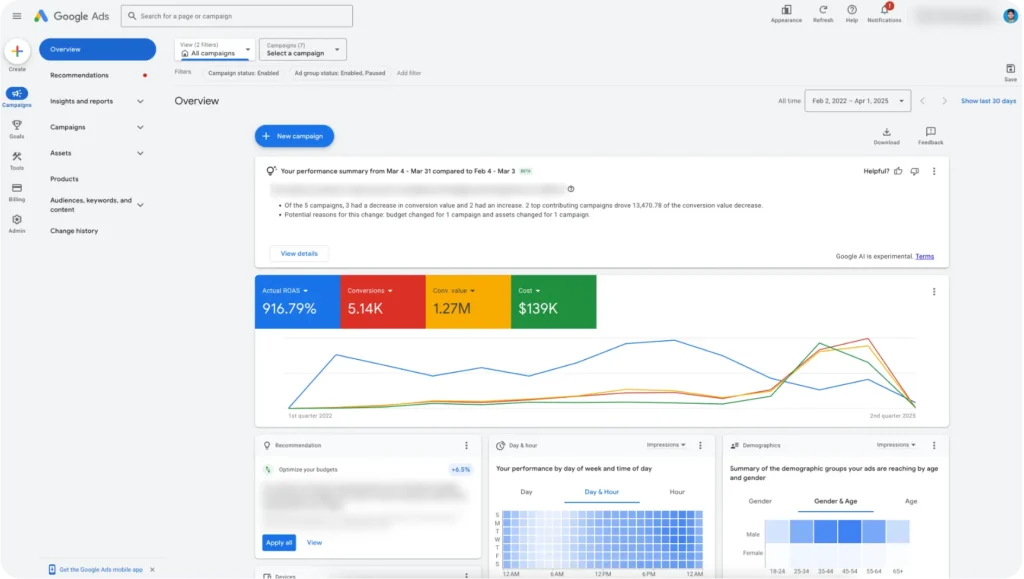Click thumbs down on performance summary
The image size is (1024, 579).
(914, 171)
